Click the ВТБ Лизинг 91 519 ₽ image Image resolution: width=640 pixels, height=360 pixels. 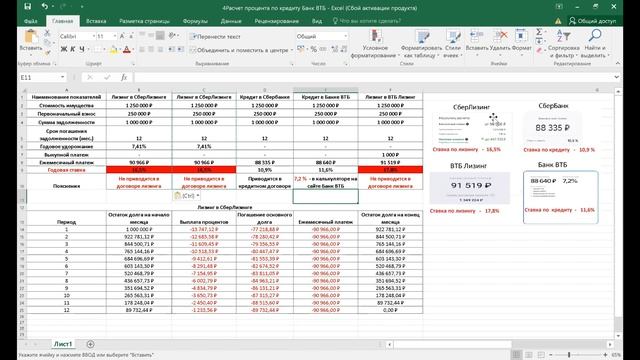(x=469, y=188)
